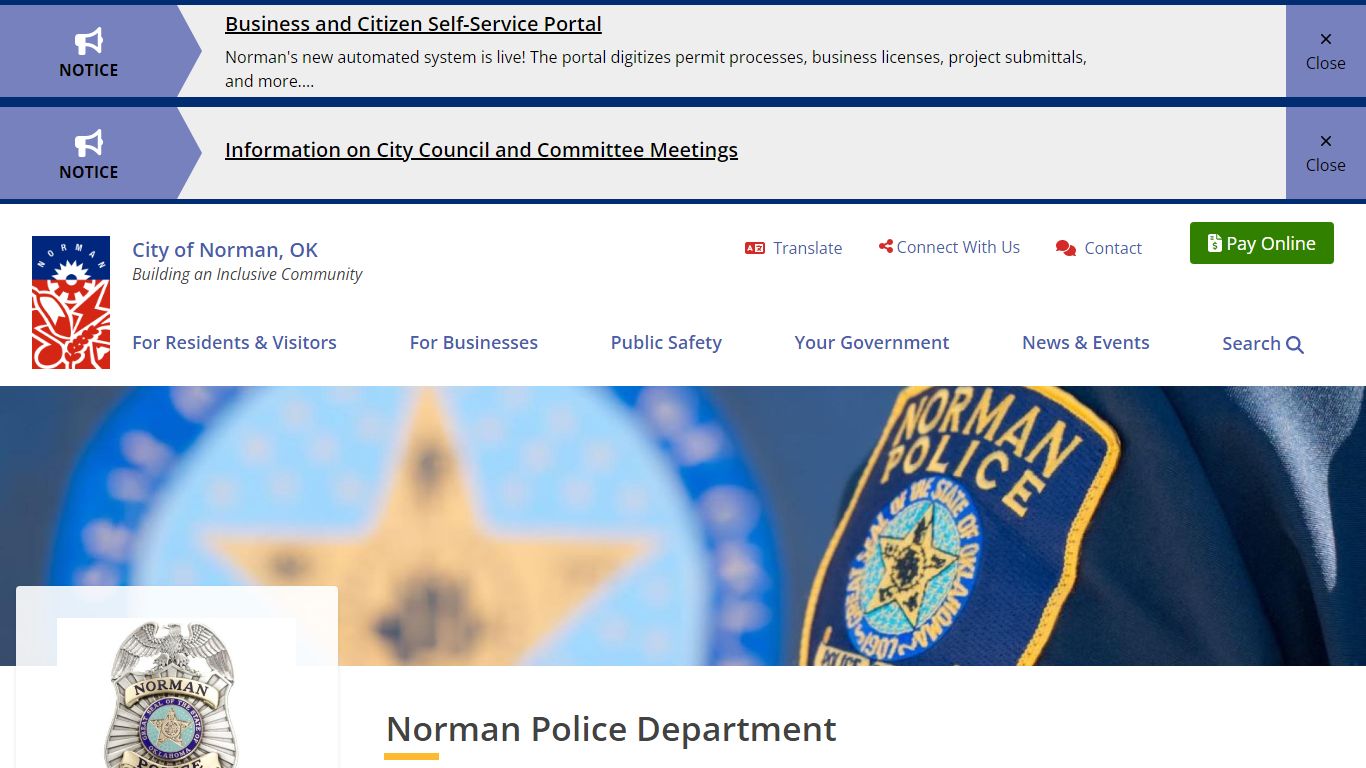Open the News & Events menu

(x=1086, y=342)
